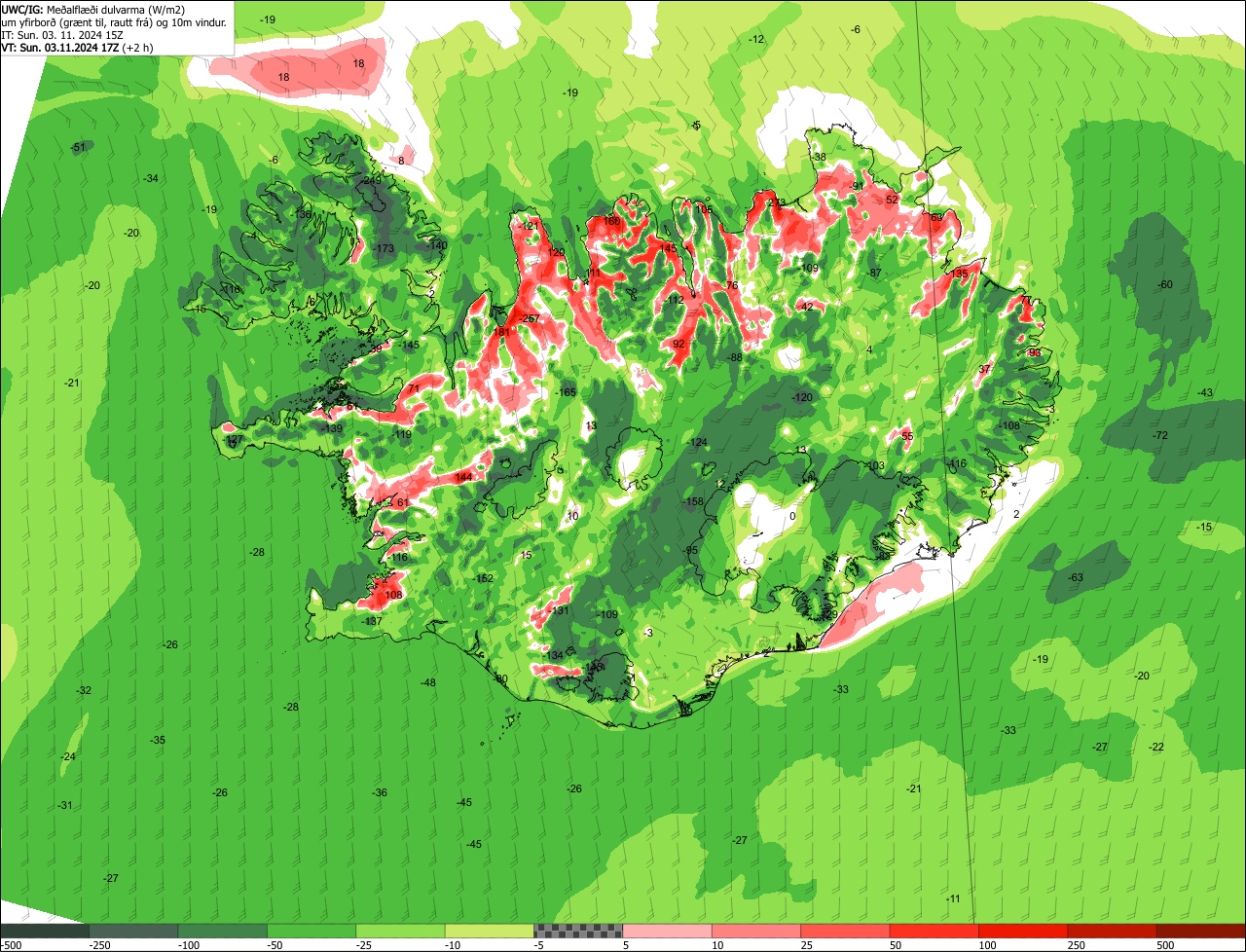Click the '-60' ocean value in the east
The width and height of the screenshot is (1246, 952).
tap(1165, 284)
